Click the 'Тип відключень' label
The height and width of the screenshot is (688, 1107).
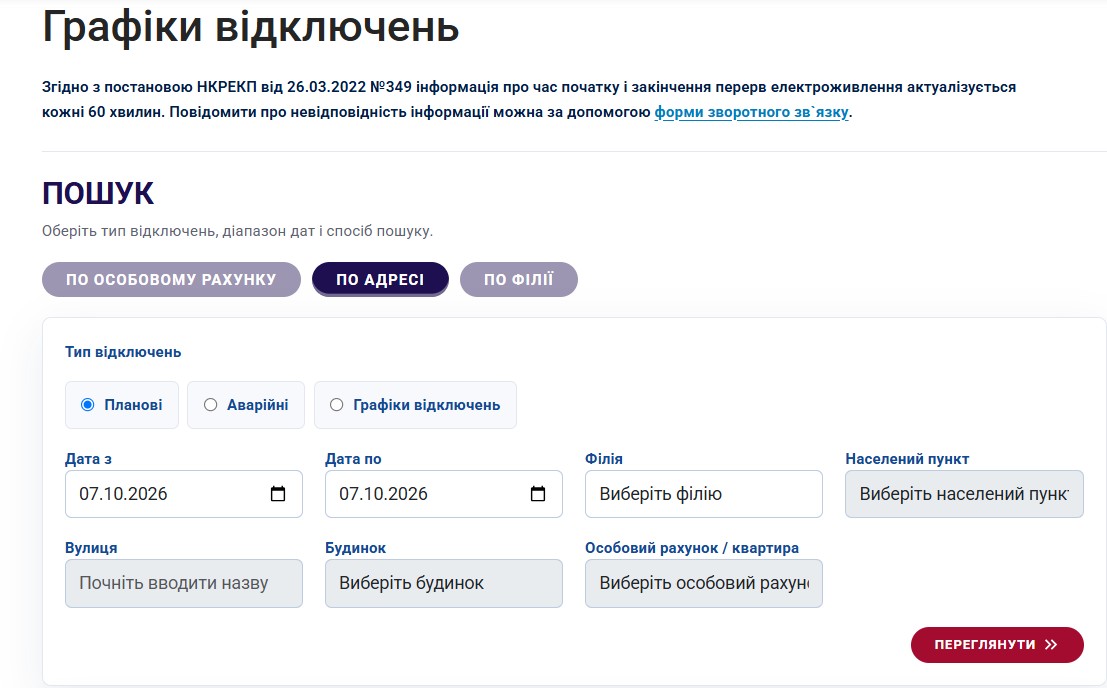click(124, 352)
